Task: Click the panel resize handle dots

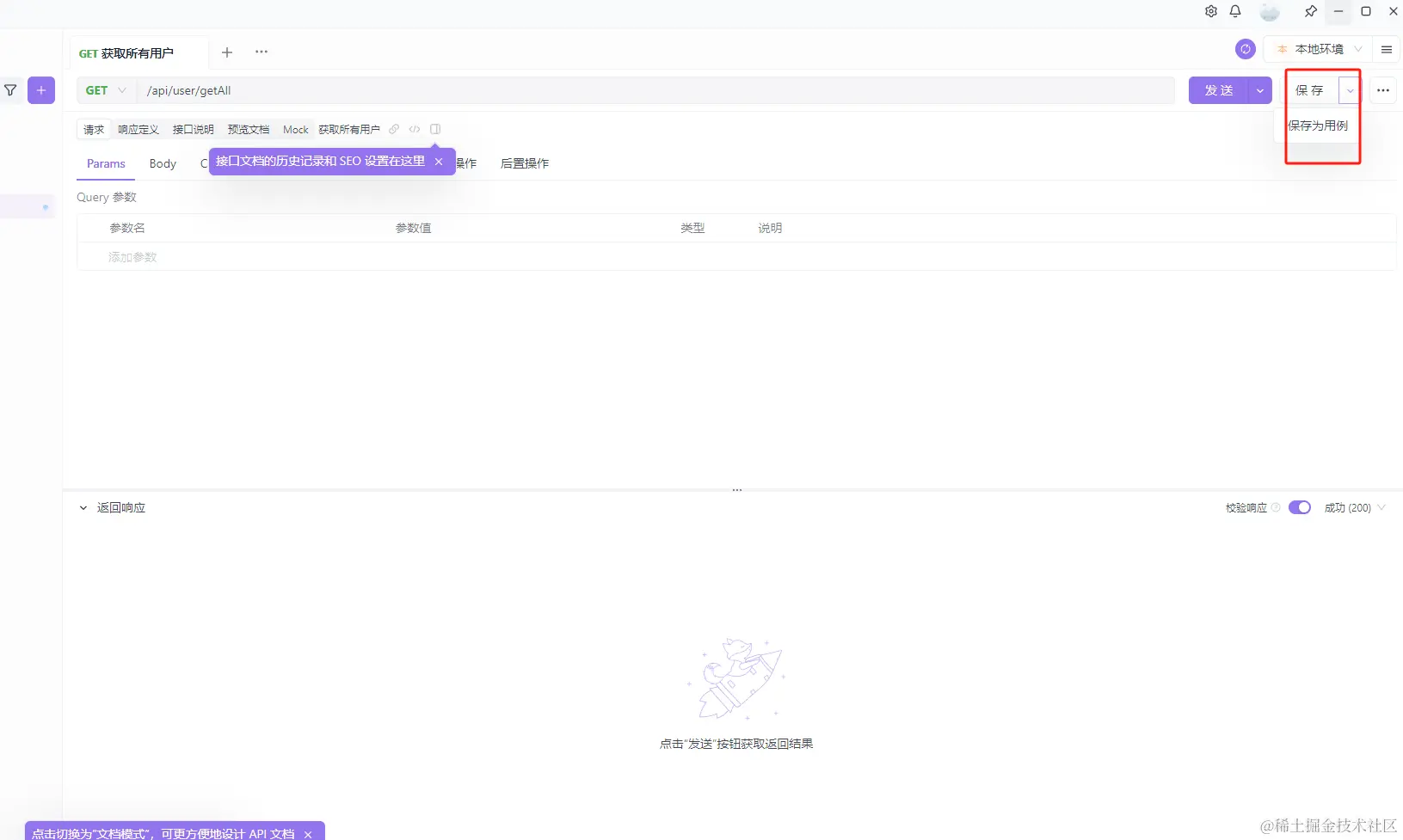Action: (x=737, y=490)
